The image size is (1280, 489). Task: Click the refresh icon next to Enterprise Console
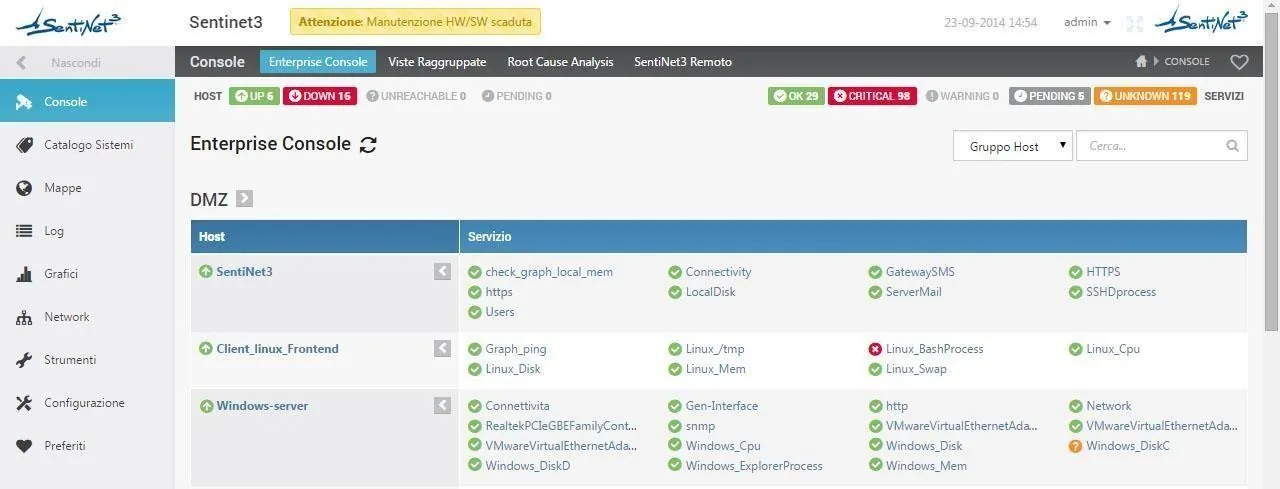pos(368,144)
